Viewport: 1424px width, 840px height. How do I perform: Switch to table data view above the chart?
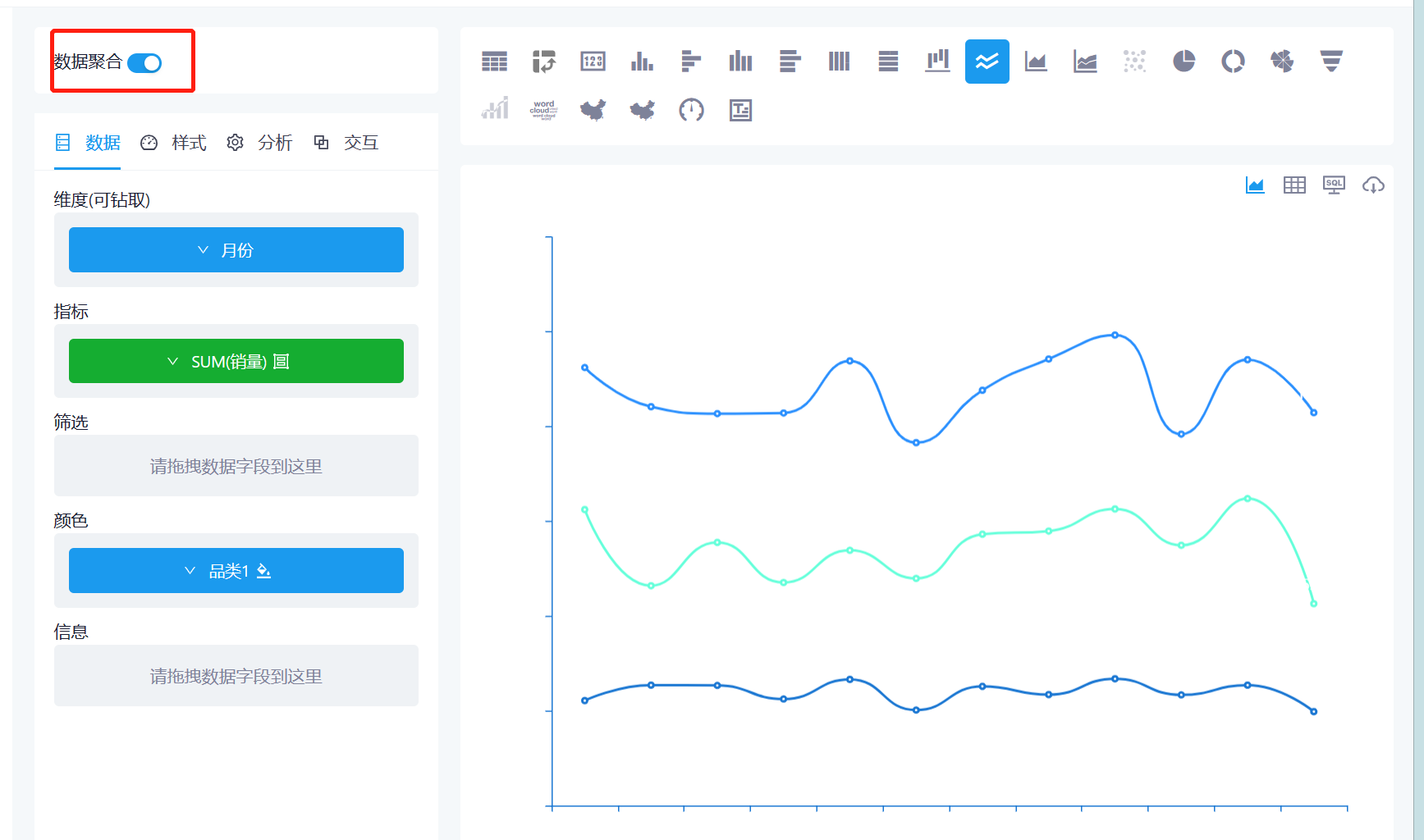click(1294, 185)
